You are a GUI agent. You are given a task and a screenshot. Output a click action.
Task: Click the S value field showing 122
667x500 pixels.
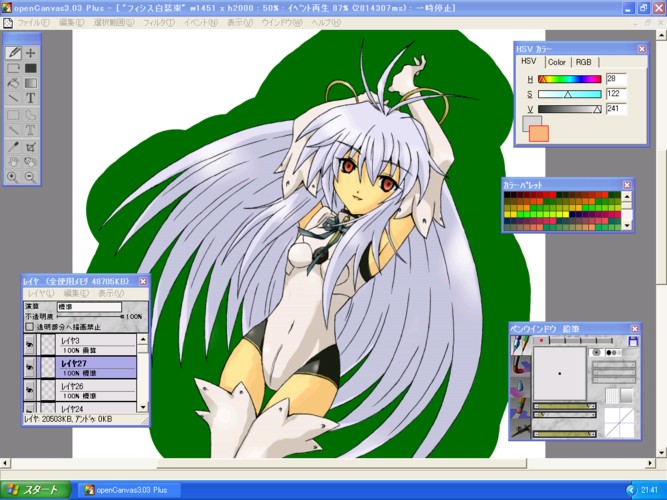click(x=616, y=94)
